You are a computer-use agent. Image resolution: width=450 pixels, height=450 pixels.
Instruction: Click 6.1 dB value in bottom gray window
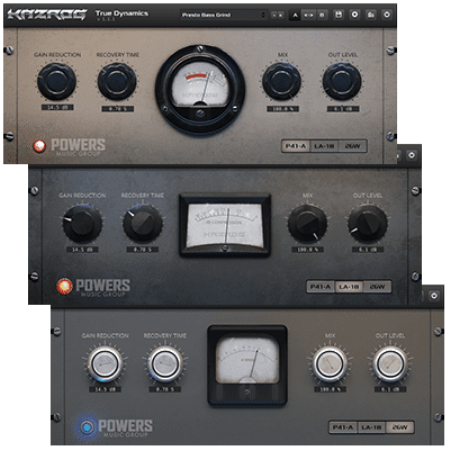[x=390, y=389]
